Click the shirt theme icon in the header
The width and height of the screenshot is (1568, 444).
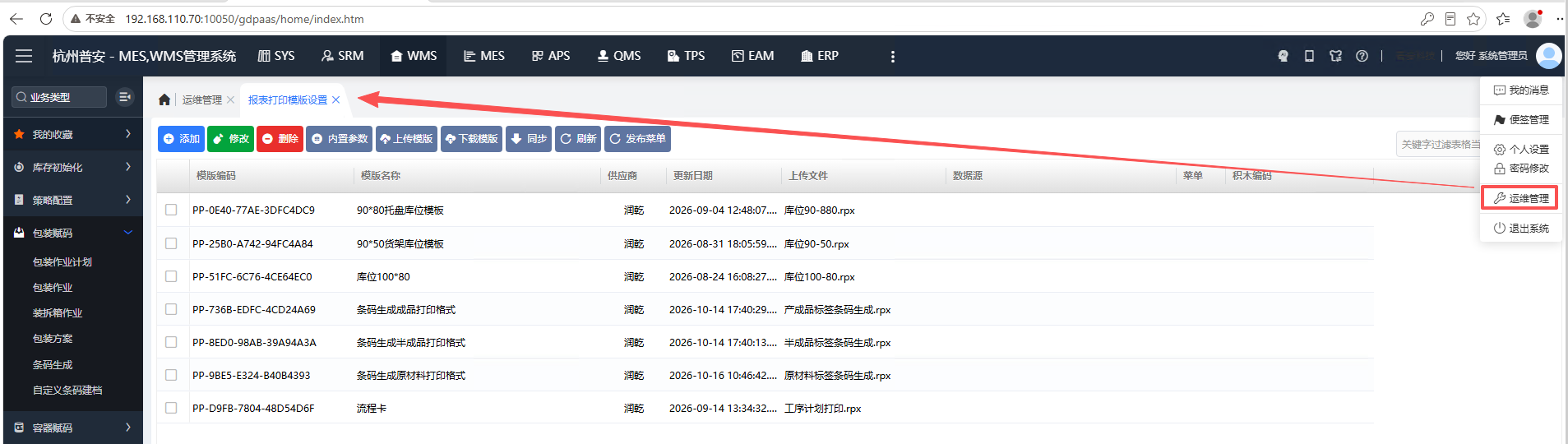click(x=1335, y=56)
